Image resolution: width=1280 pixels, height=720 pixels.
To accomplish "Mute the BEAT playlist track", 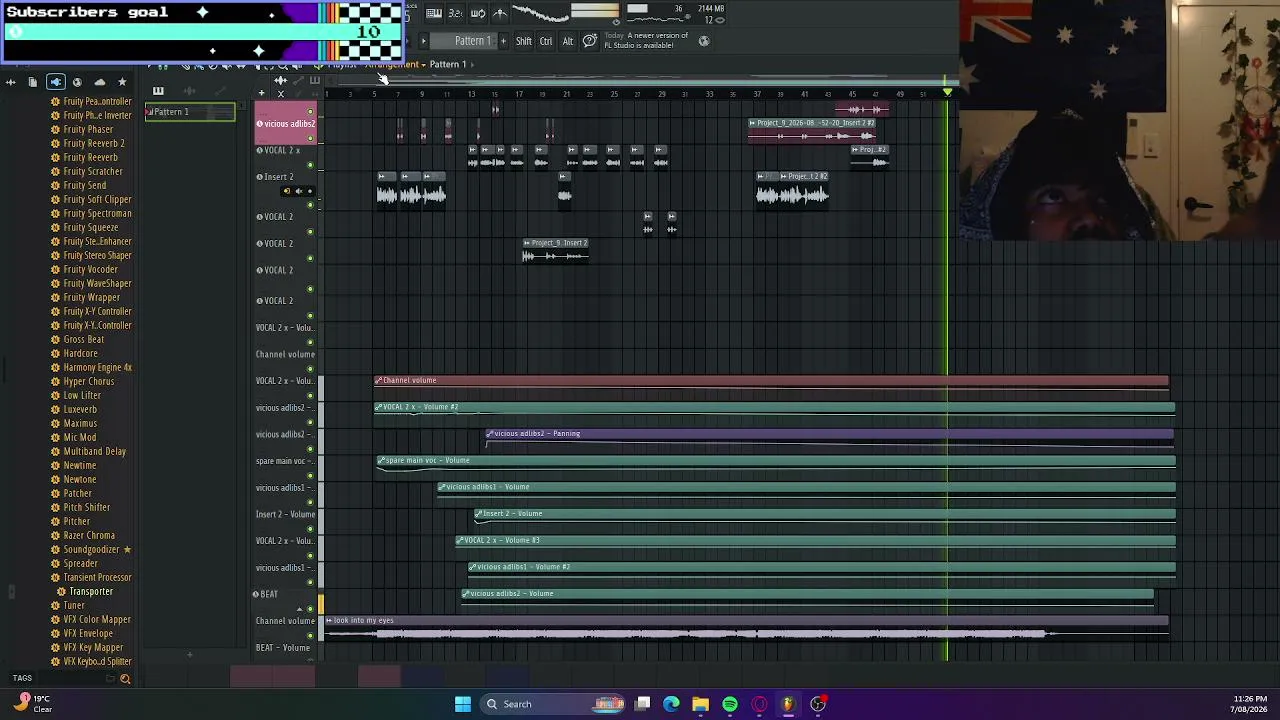I will pos(310,608).
